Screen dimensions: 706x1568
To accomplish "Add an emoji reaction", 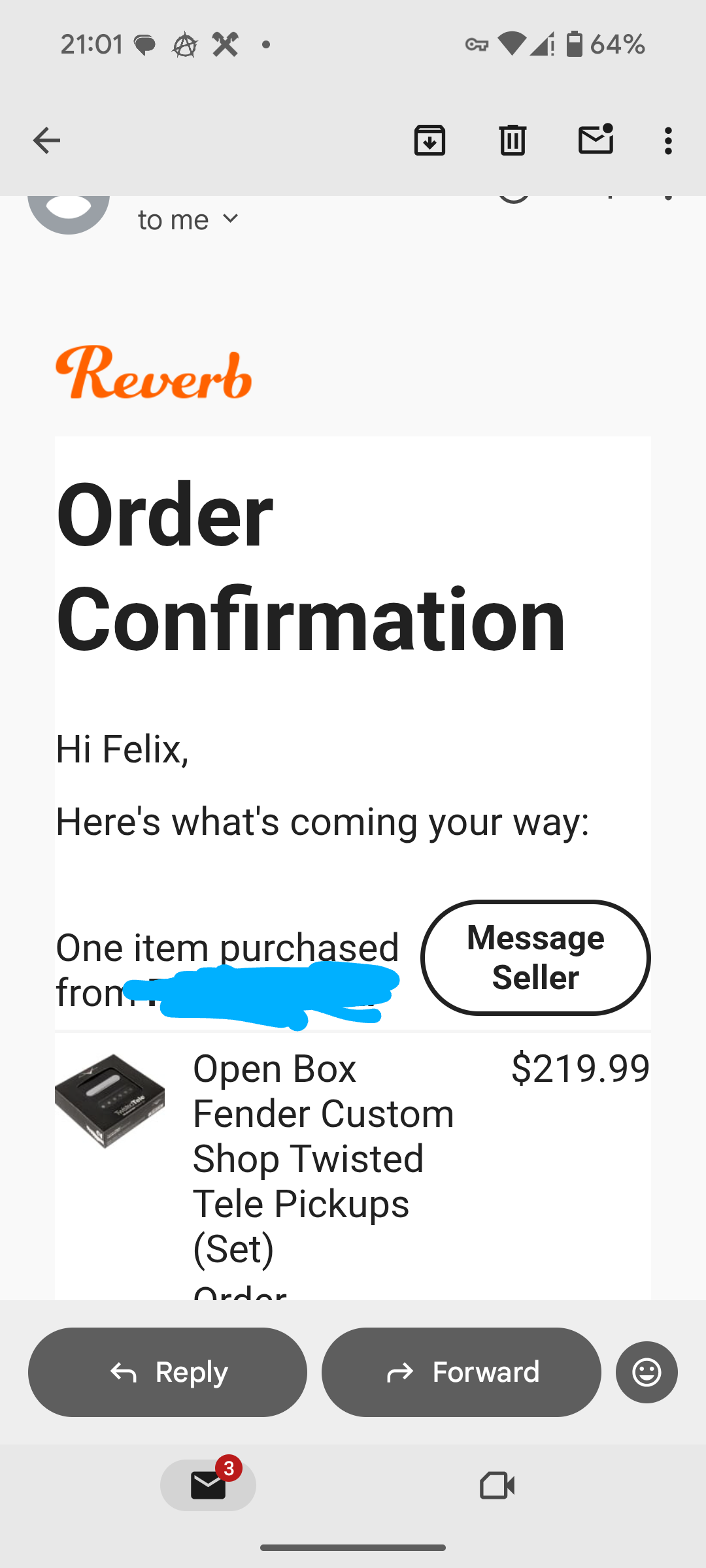I will [x=647, y=1372].
